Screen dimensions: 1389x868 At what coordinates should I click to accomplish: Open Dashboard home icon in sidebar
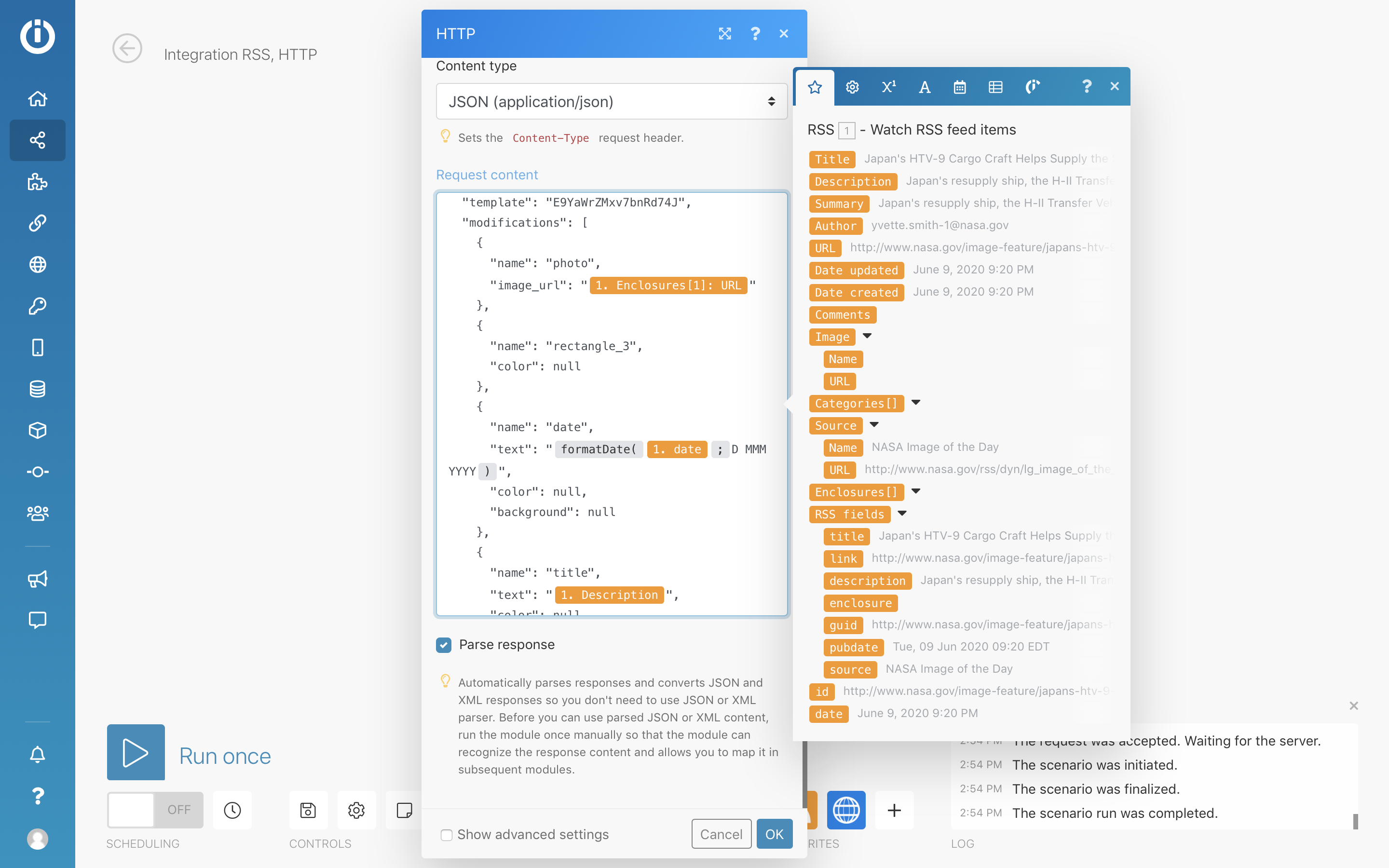[37, 99]
